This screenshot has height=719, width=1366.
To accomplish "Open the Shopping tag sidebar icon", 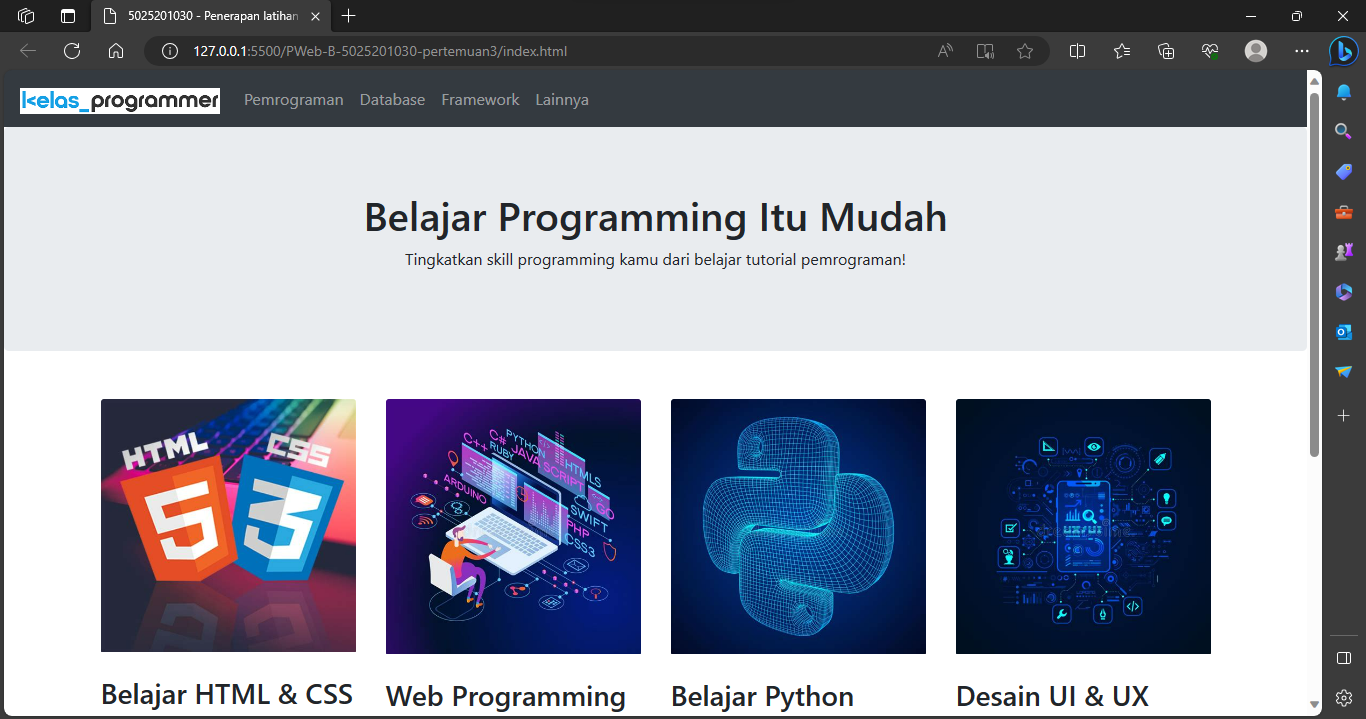I will coord(1344,172).
